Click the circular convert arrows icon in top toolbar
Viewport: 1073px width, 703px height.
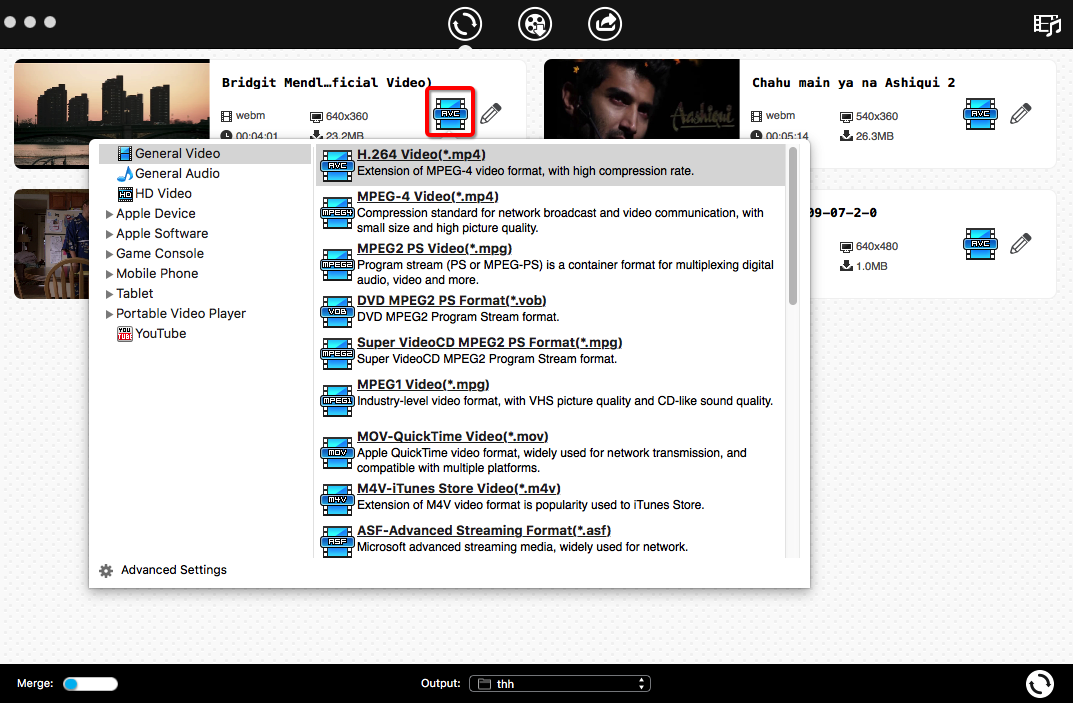tap(464, 24)
